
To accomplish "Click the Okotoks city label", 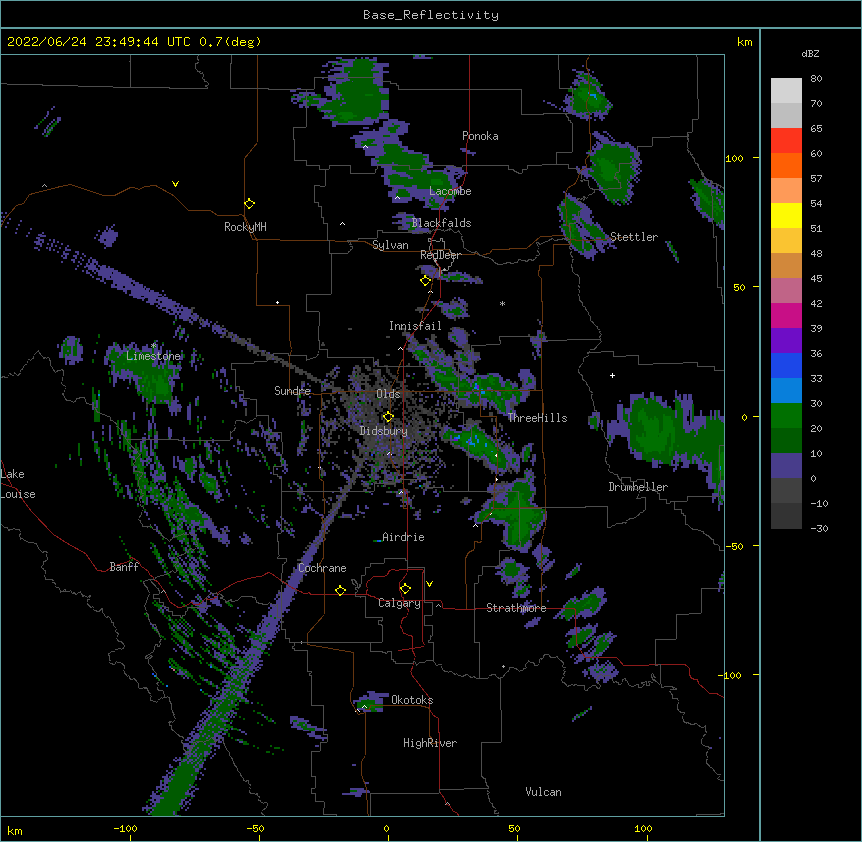I will (412, 700).
